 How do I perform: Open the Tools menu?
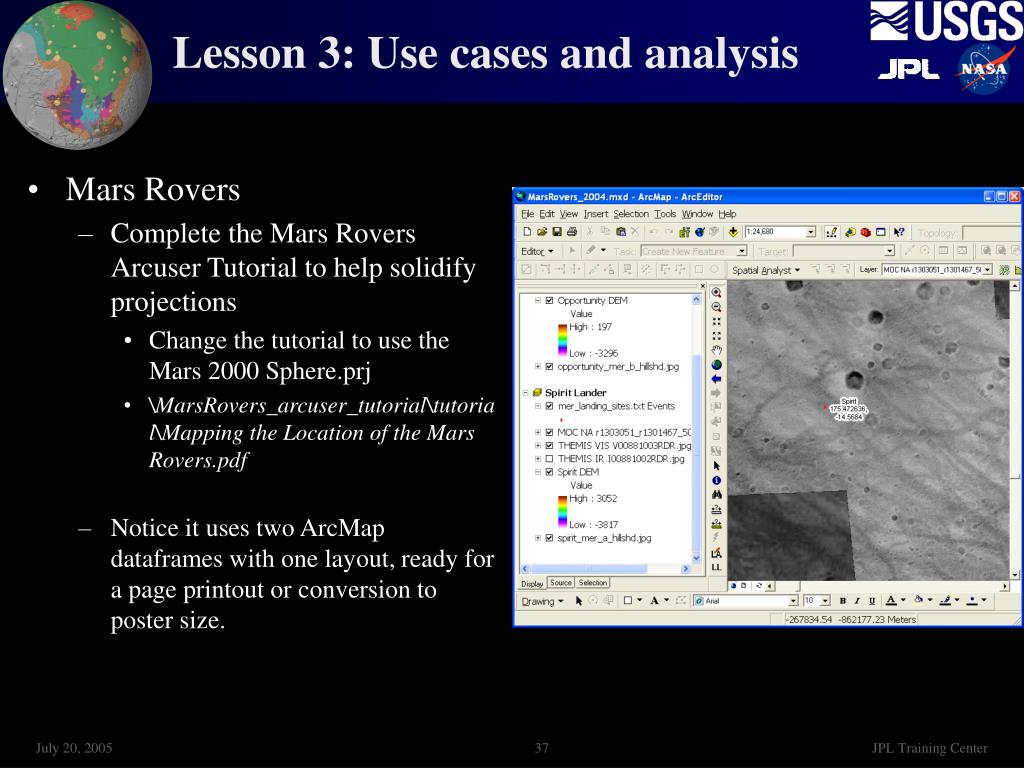tap(665, 214)
